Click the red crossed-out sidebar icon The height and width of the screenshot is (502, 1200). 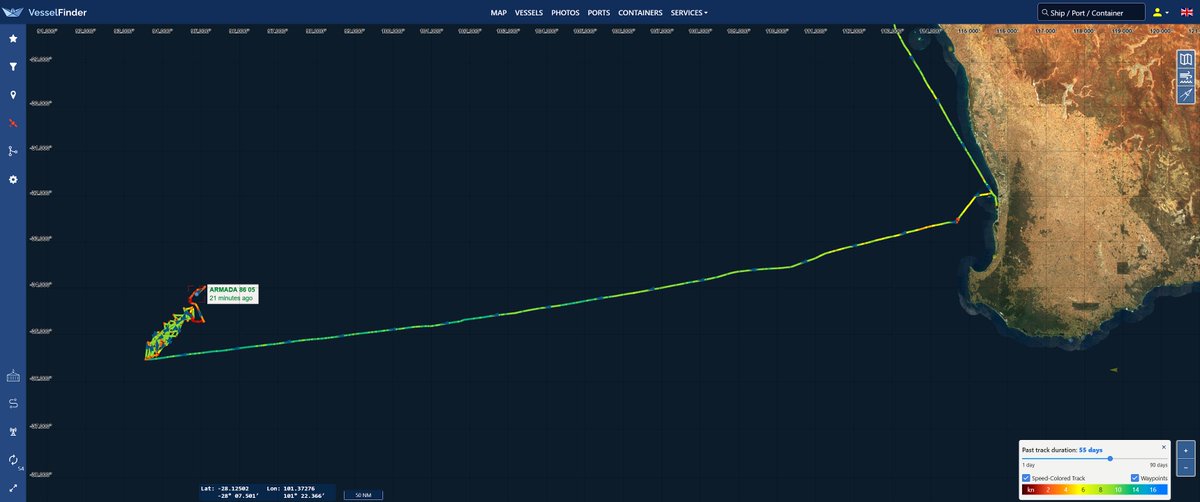(x=13, y=123)
